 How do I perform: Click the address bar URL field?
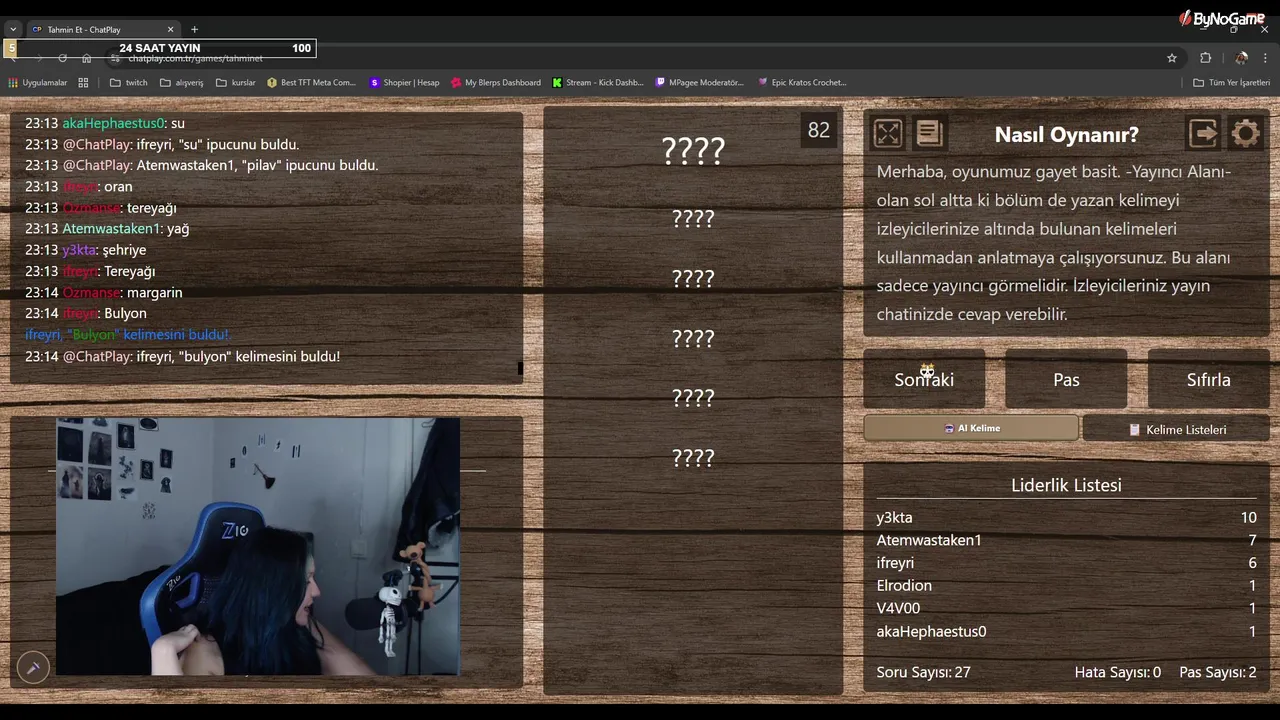[640, 58]
